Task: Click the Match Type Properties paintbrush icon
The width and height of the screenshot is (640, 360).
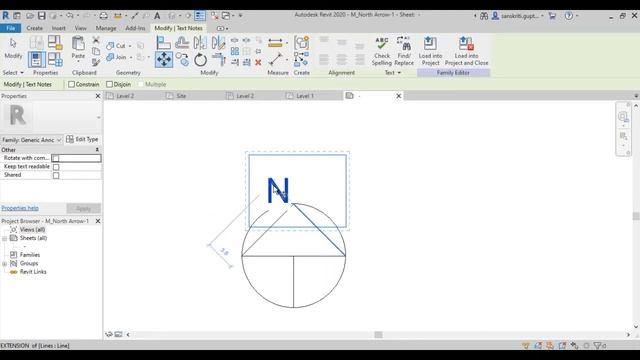Action: click(x=96, y=62)
